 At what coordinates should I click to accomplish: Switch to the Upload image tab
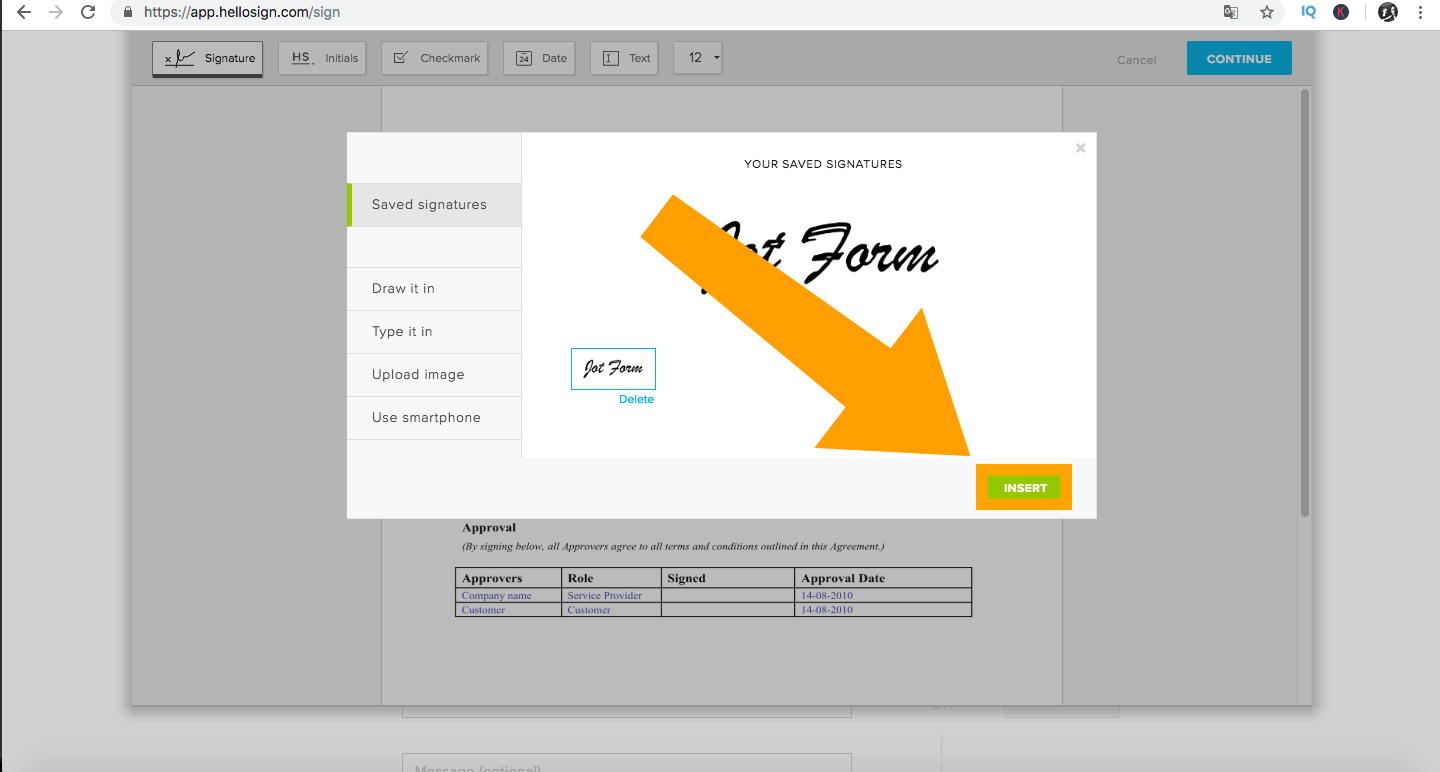[434, 375]
